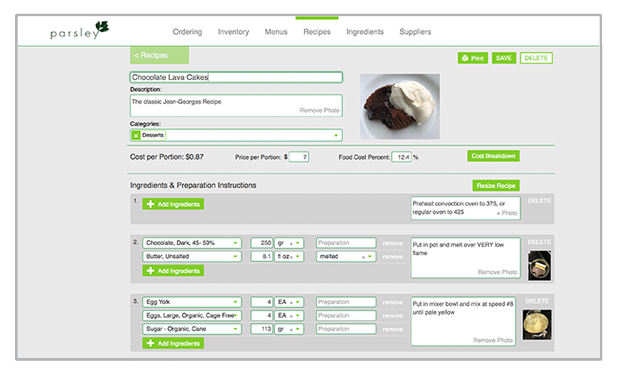Edit the Description text box
The image size is (622, 378).
click(x=236, y=106)
